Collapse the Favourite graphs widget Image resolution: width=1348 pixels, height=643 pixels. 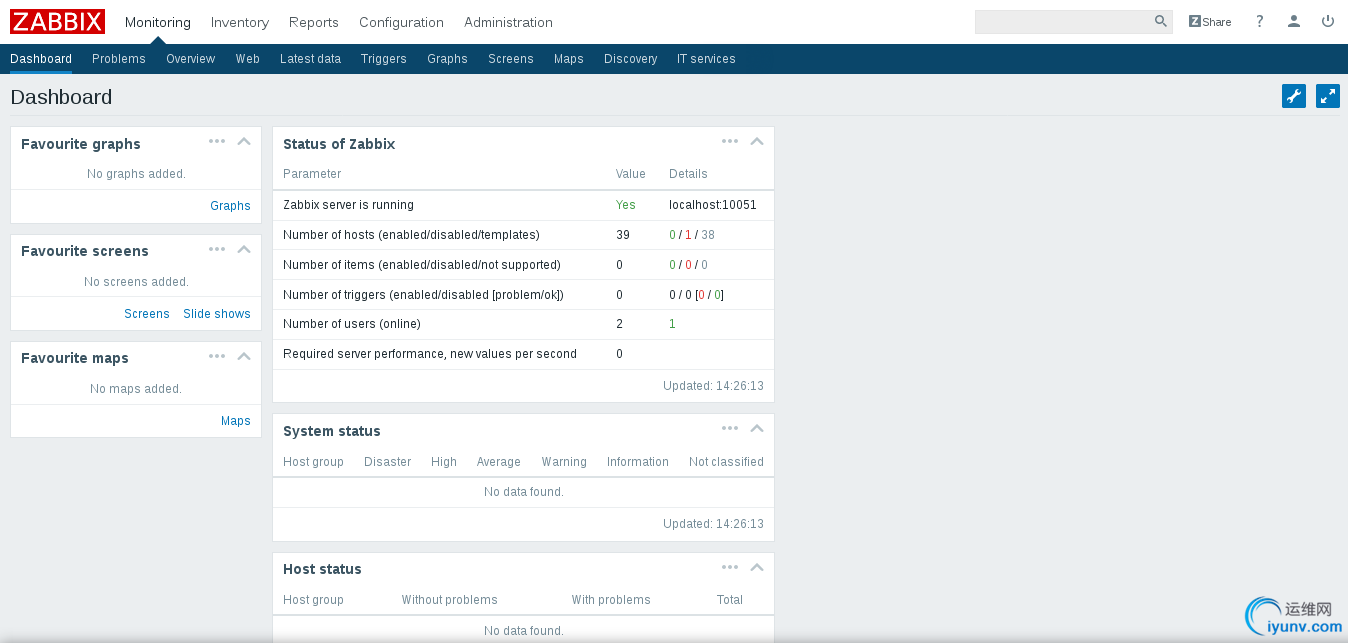pos(244,141)
